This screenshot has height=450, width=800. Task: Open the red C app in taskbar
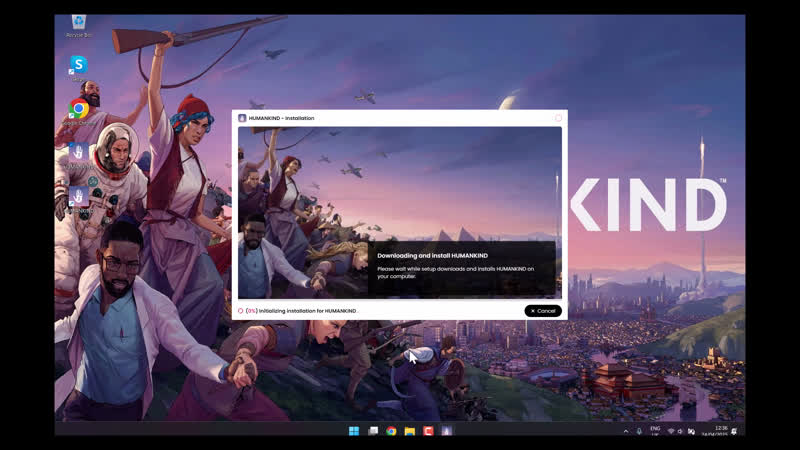[428, 431]
